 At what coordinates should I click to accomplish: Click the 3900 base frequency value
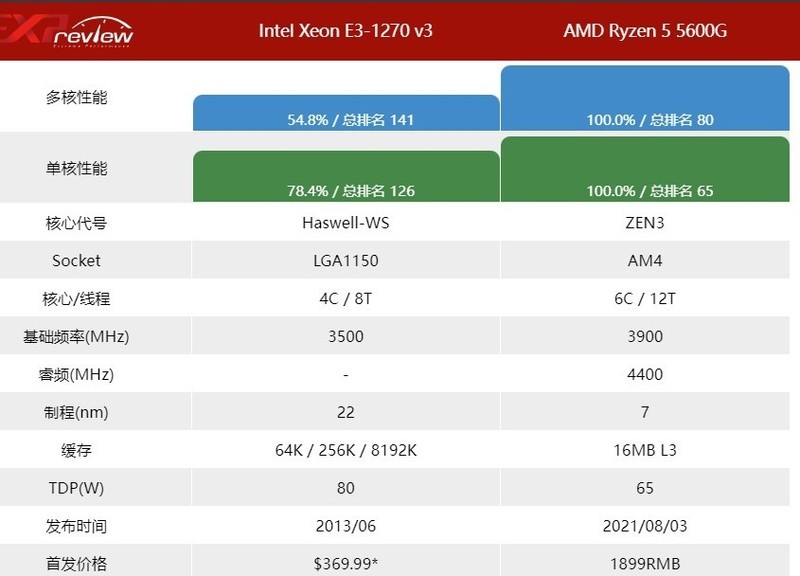645,337
